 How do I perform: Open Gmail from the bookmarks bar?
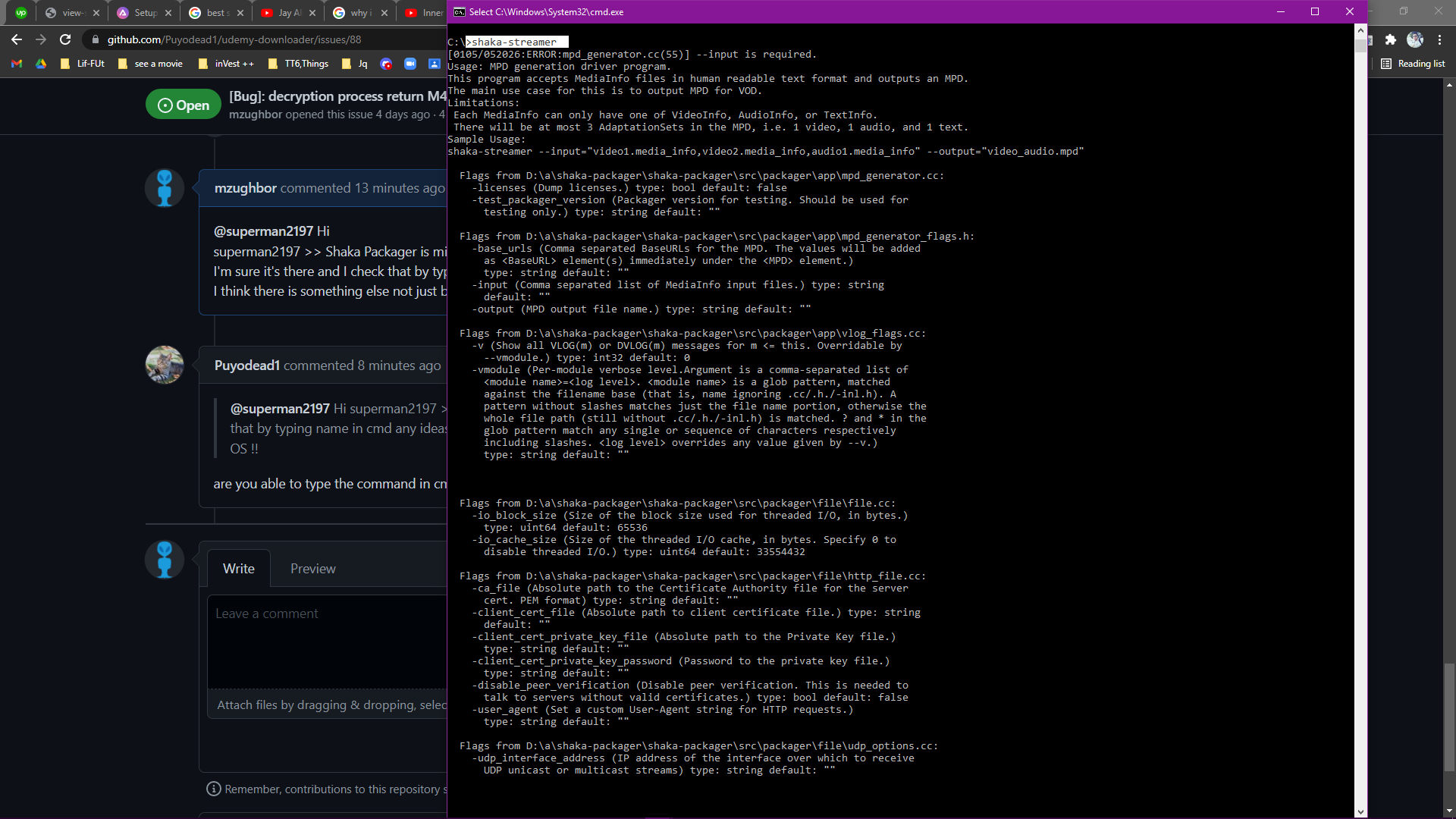[16, 64]
